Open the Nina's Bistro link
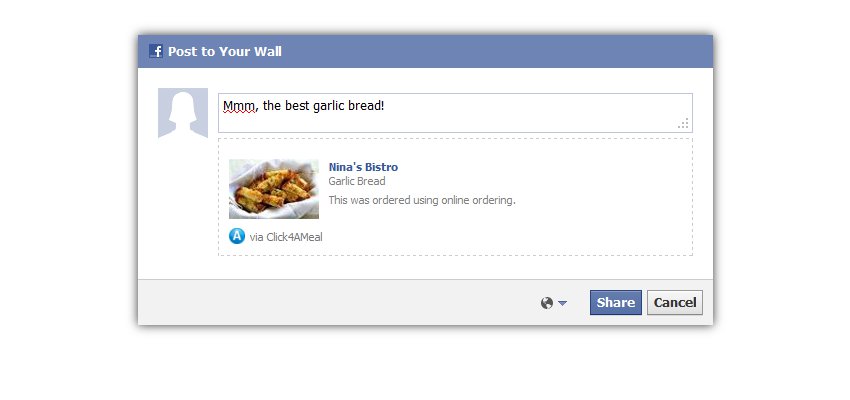 363,167
